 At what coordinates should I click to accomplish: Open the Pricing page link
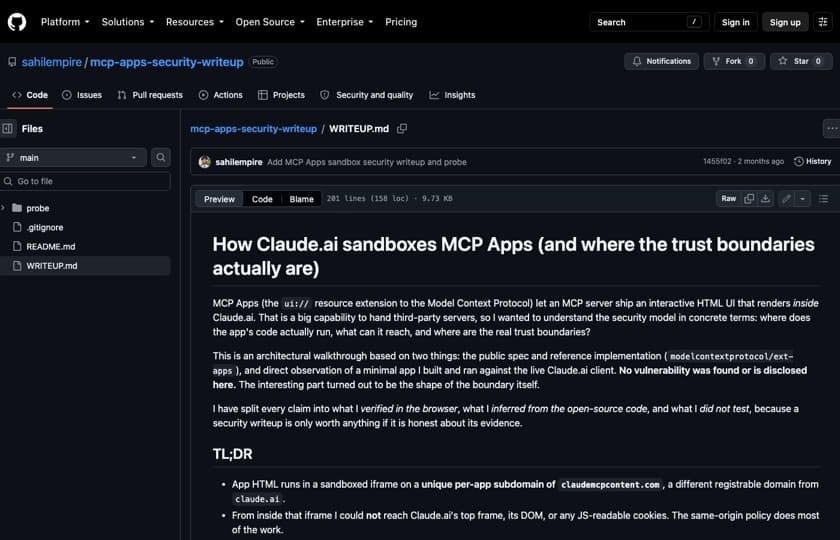click(401, 22)
